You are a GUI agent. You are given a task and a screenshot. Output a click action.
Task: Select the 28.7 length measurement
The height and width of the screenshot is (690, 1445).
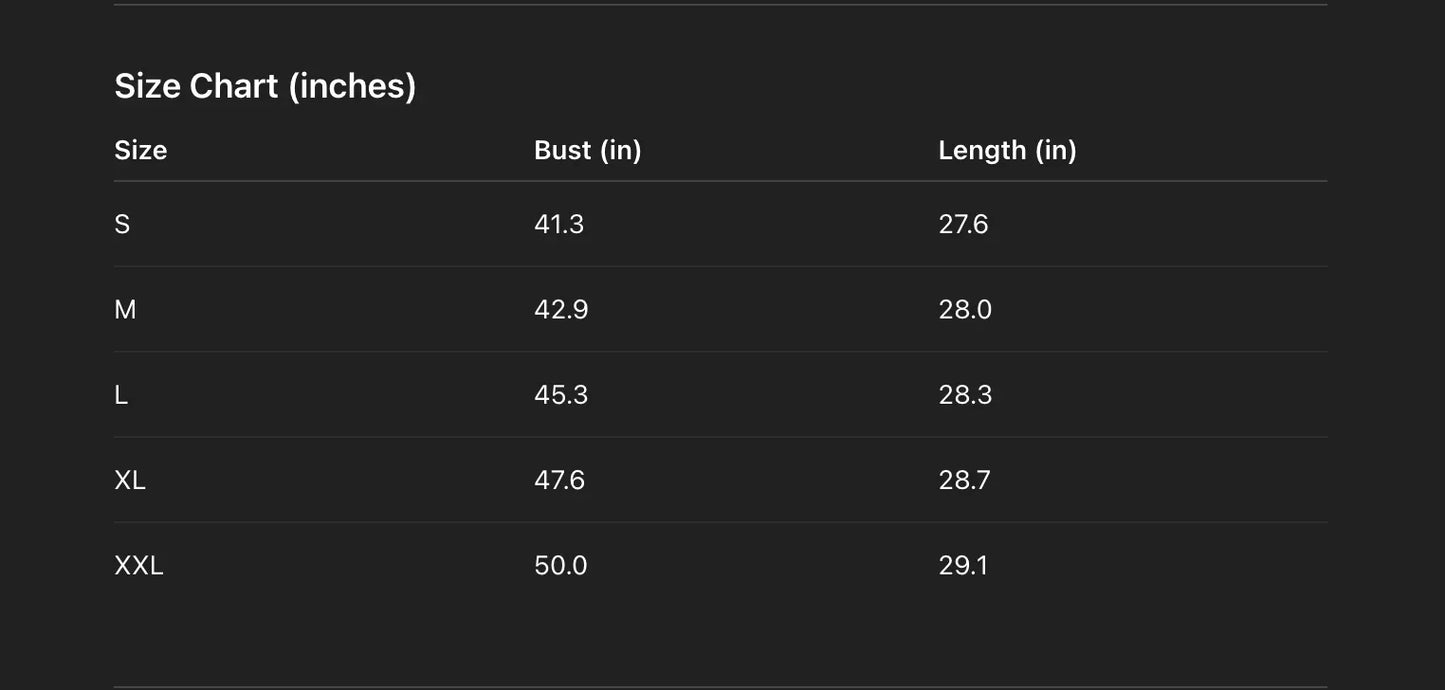(x=964, y=480)
